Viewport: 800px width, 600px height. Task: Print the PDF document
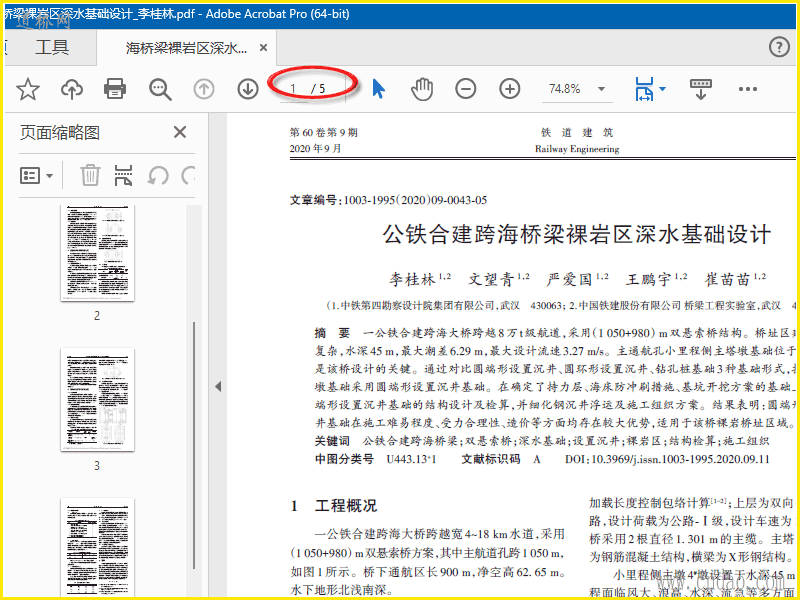pyautogui.click(x=115, y=89)
